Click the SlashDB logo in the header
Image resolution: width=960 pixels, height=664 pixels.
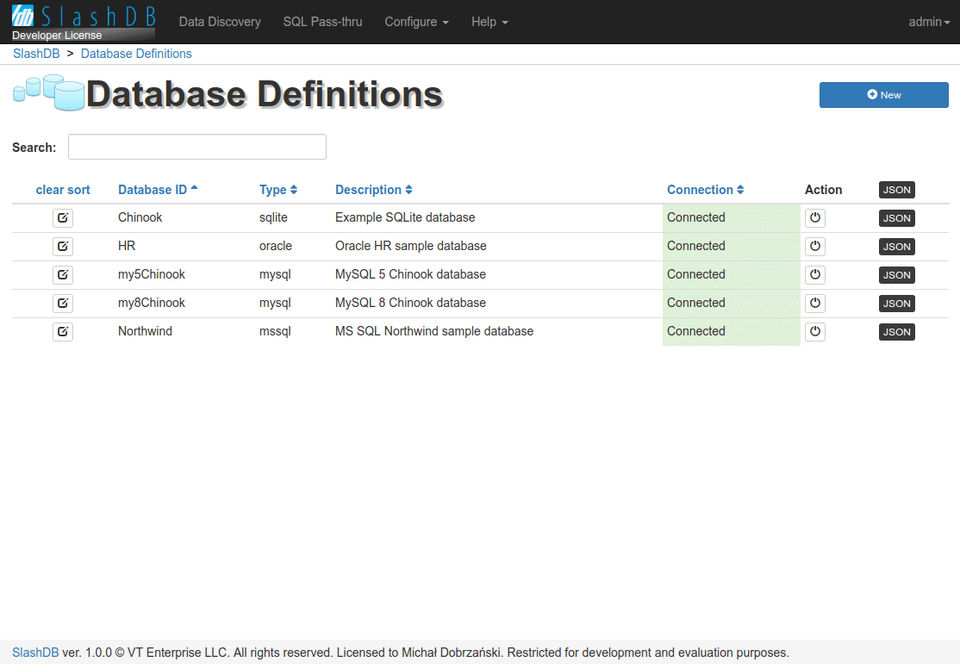(83, 21)
